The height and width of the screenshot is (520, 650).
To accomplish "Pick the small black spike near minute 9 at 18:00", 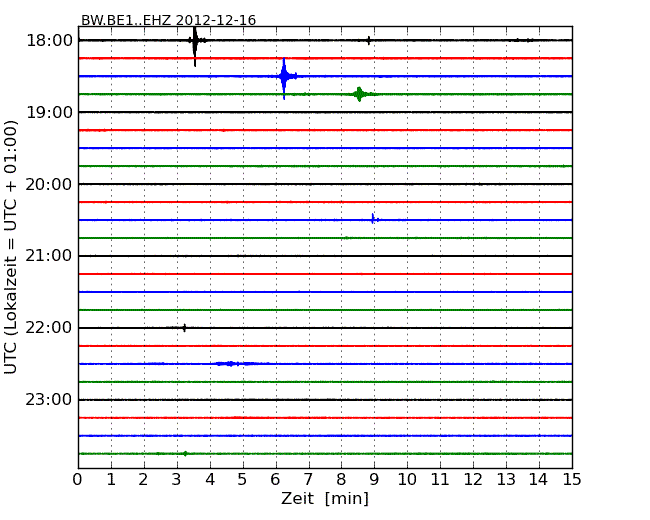I will (369, 40).
